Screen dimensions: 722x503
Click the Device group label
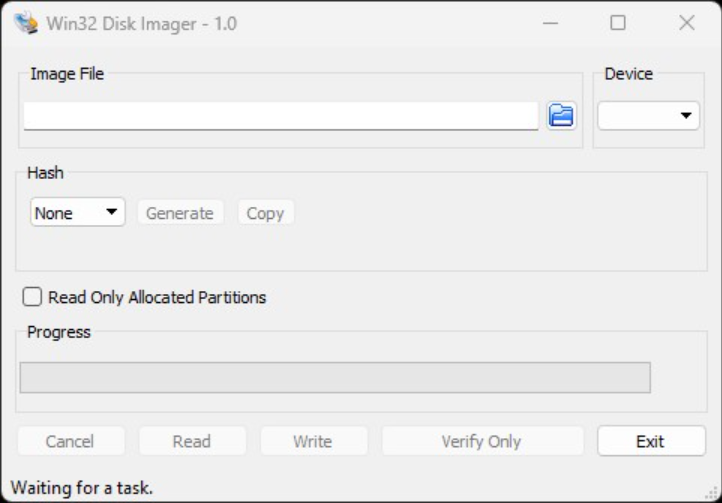tap(628, 74)
